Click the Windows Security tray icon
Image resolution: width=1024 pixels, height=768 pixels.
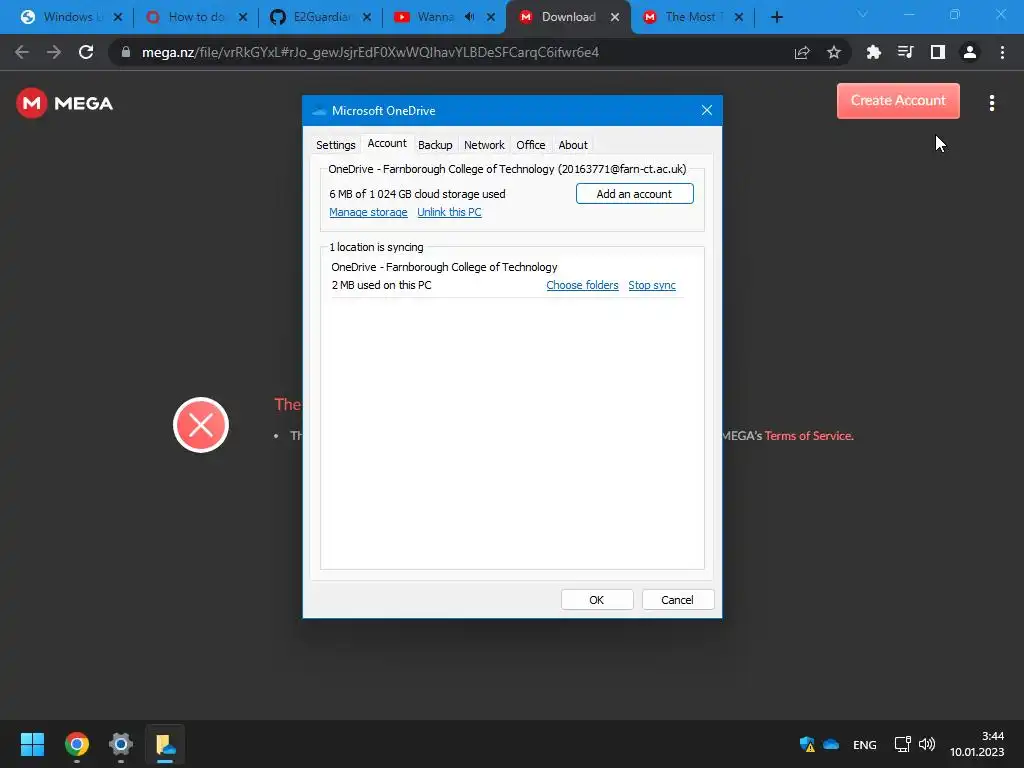[807, 744]
